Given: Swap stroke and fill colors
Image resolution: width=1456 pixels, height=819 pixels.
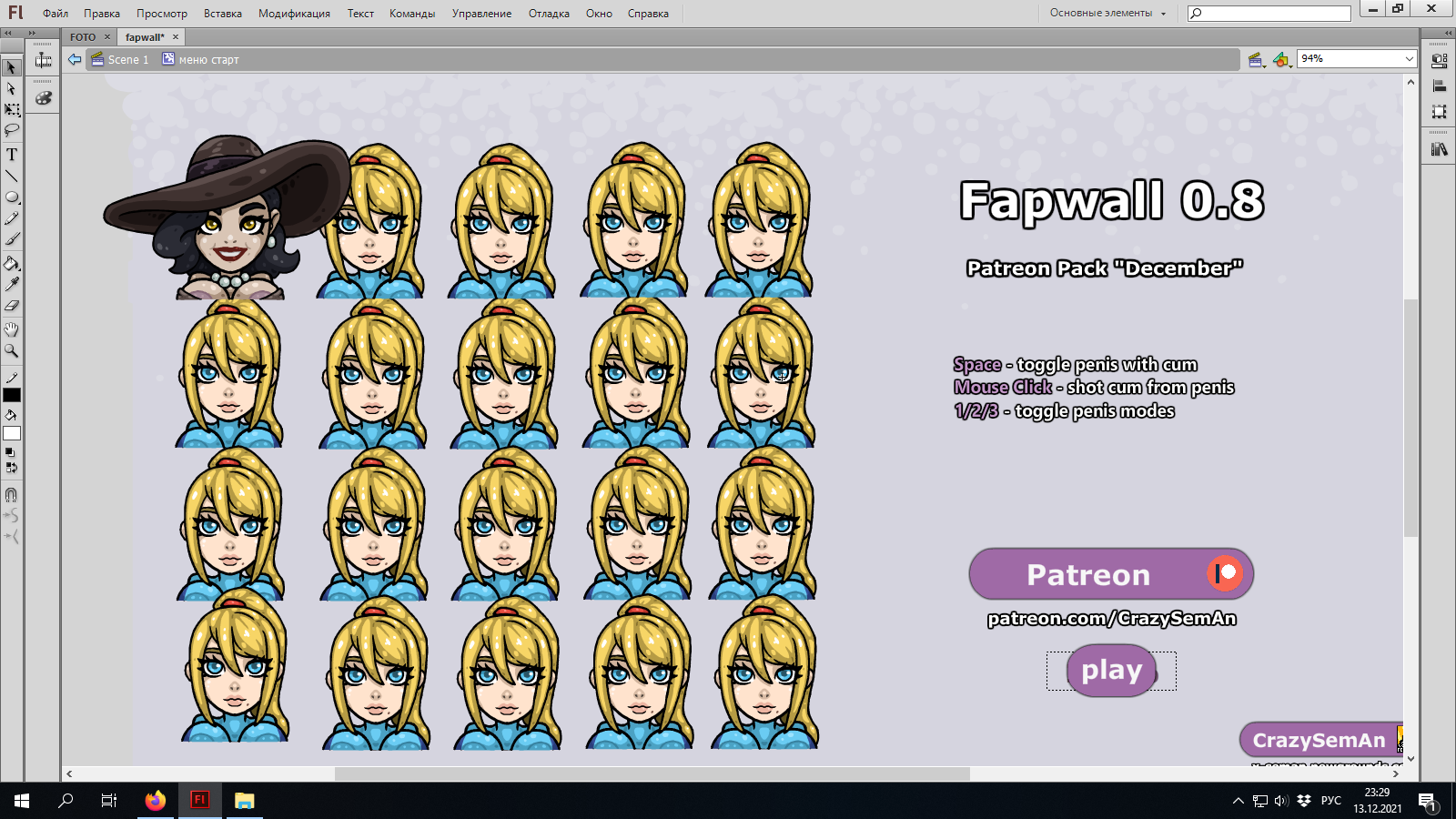Looking at the screenshot, I should (x=11, y=468).
